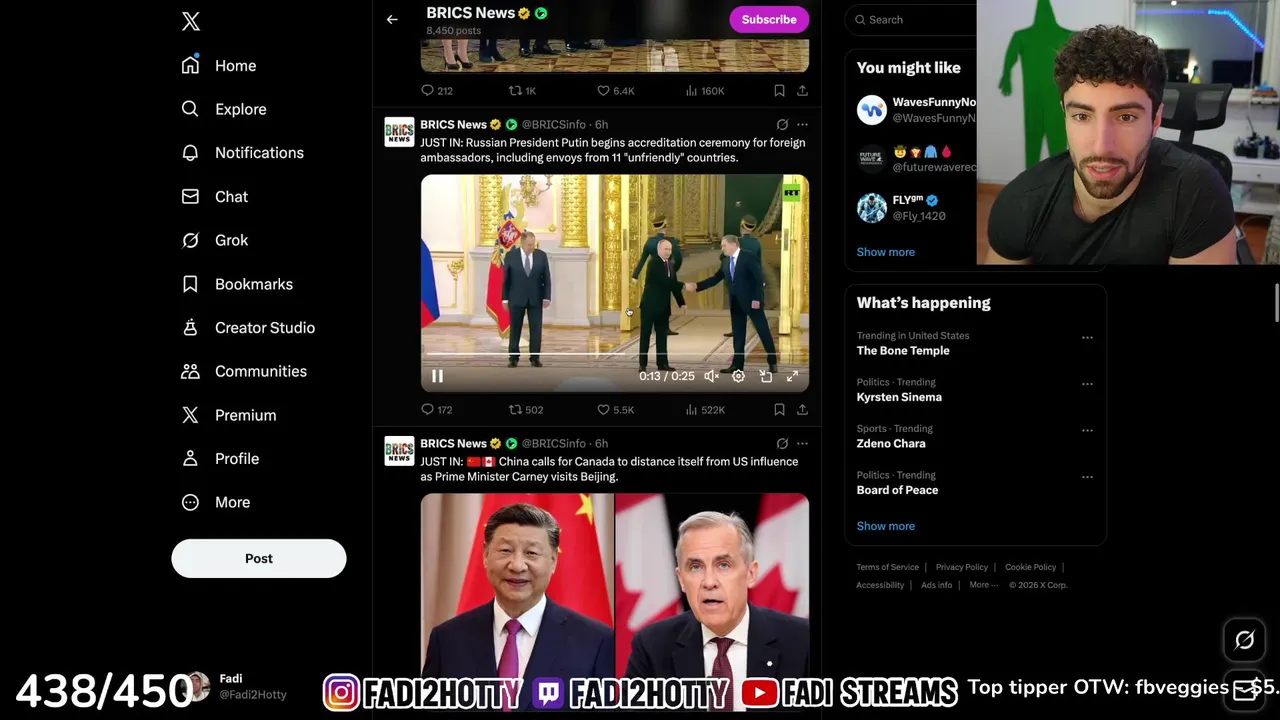
Task: Open more options for The Bone Temple
Action: [1087, 337]
